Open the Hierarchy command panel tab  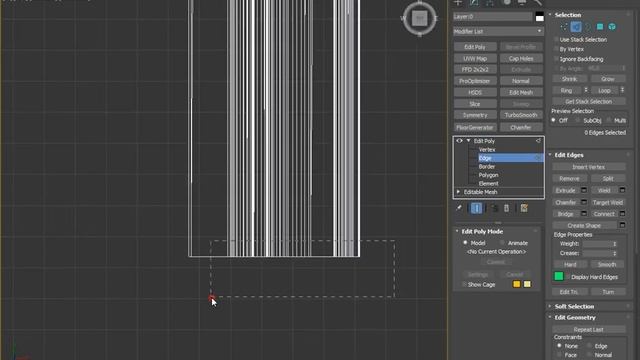pyautogui.click(x=490, y=2)
